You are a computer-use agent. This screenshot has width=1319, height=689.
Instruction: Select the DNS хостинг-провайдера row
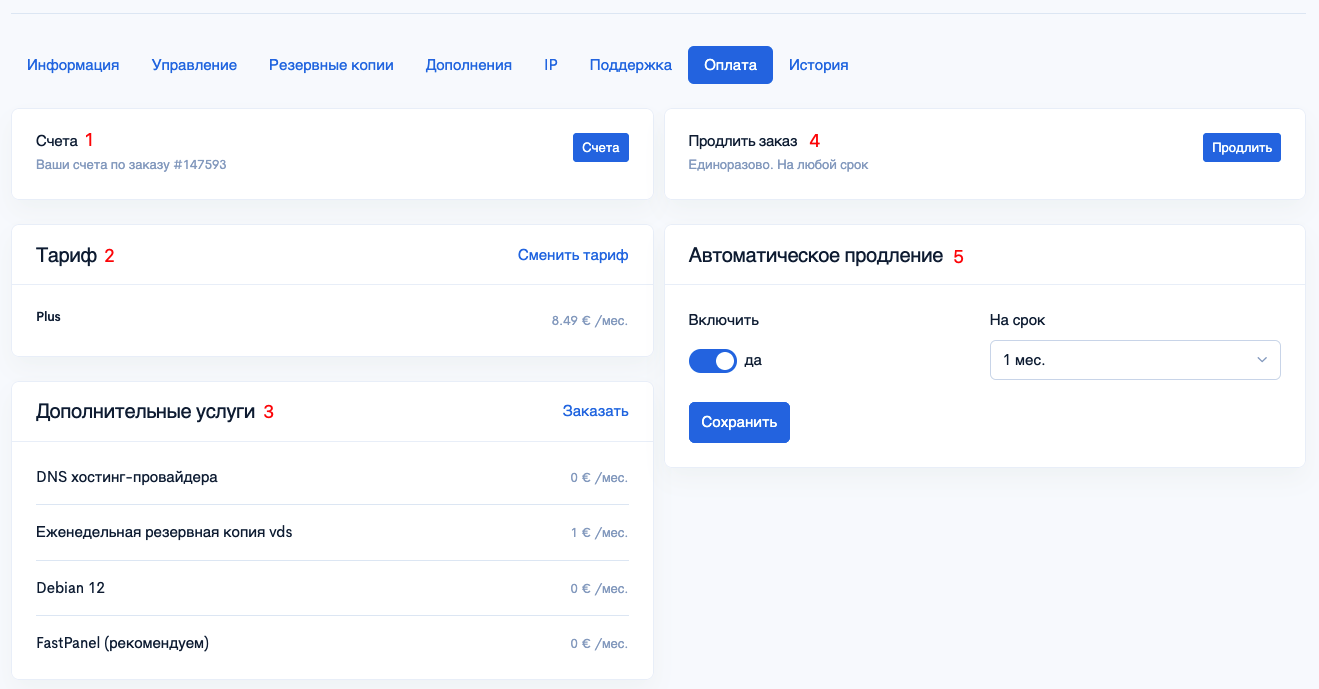point(332,477)
